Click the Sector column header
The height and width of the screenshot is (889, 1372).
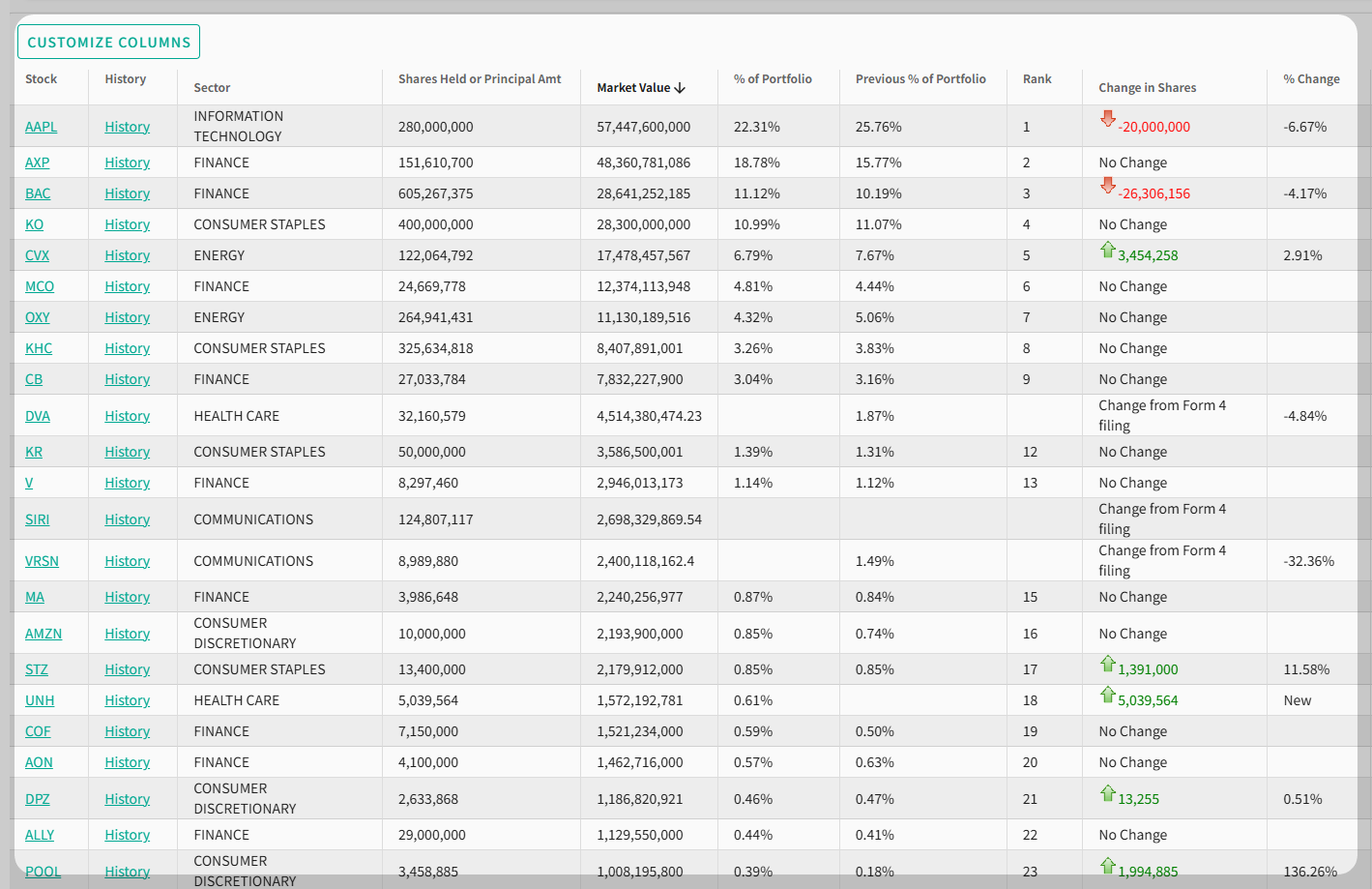[212, 88]
